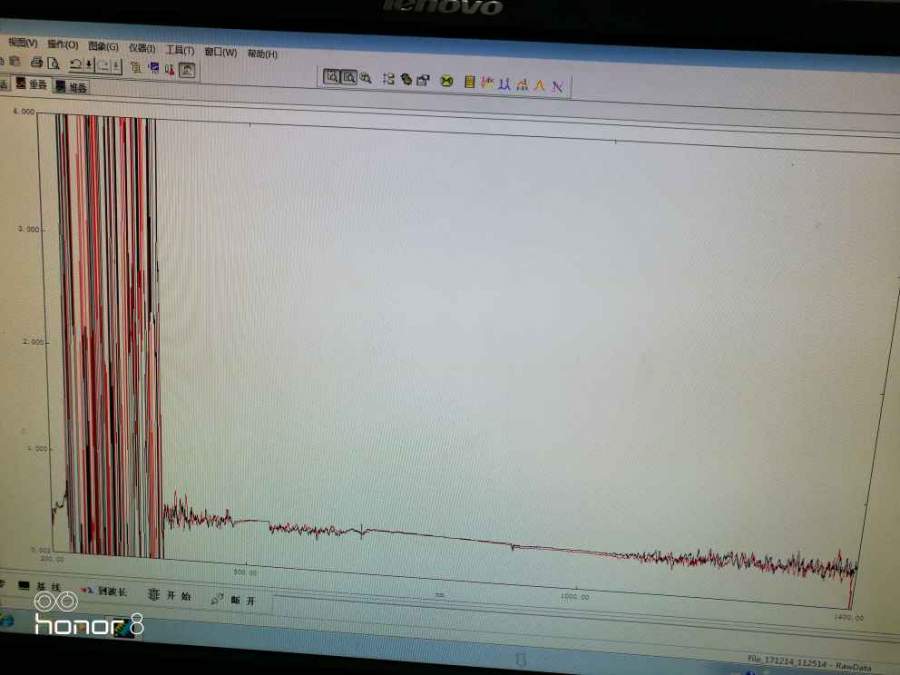900x675 pixels.
Task: Click the orange peak area icon
Action: (522, 85)
